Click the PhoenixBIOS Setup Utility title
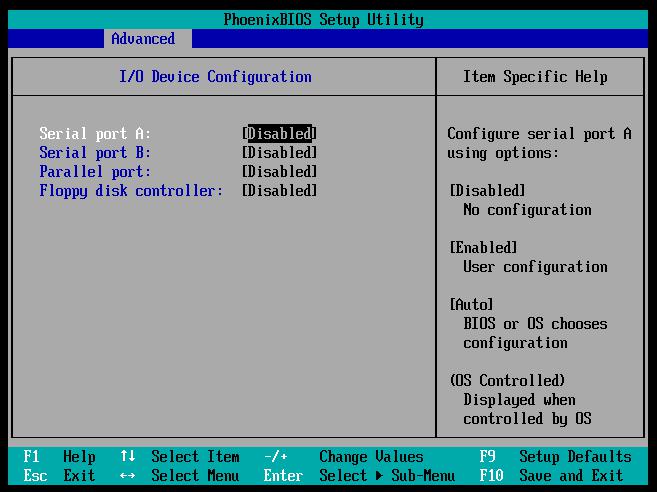 click(x=323, y=20)
